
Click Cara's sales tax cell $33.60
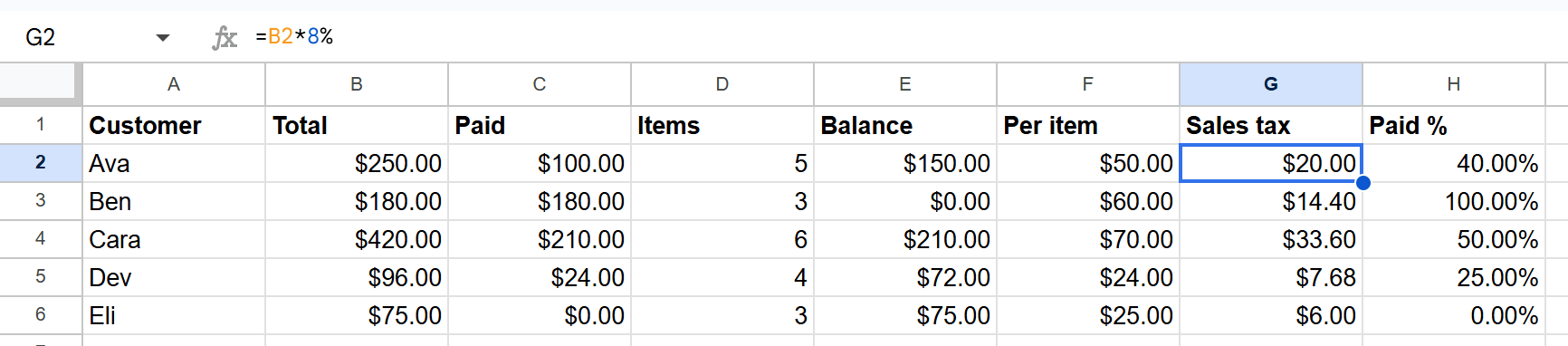(x=1271, y=239)
